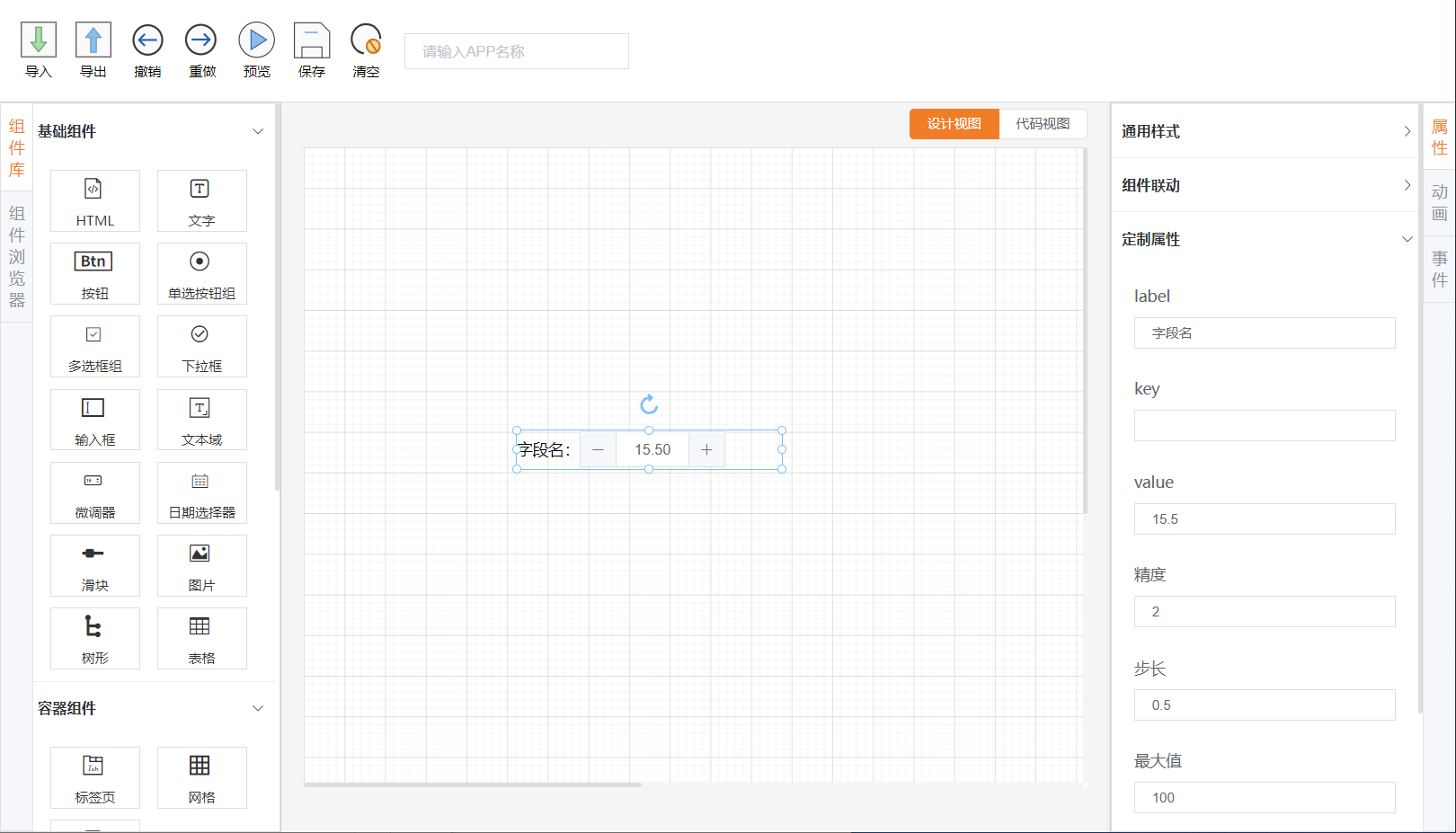1456x833 pixels.
Task: Pick the 输入框 input component
Action: (95, 420)
